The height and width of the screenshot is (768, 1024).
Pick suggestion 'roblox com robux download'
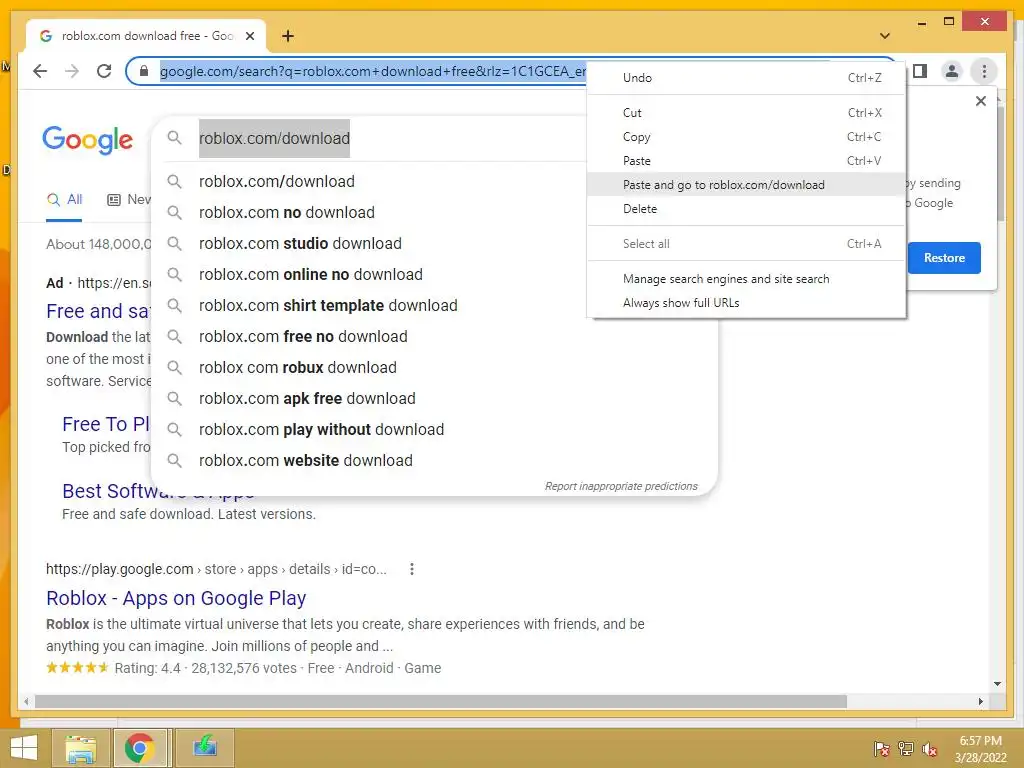[x=434, y=368]
